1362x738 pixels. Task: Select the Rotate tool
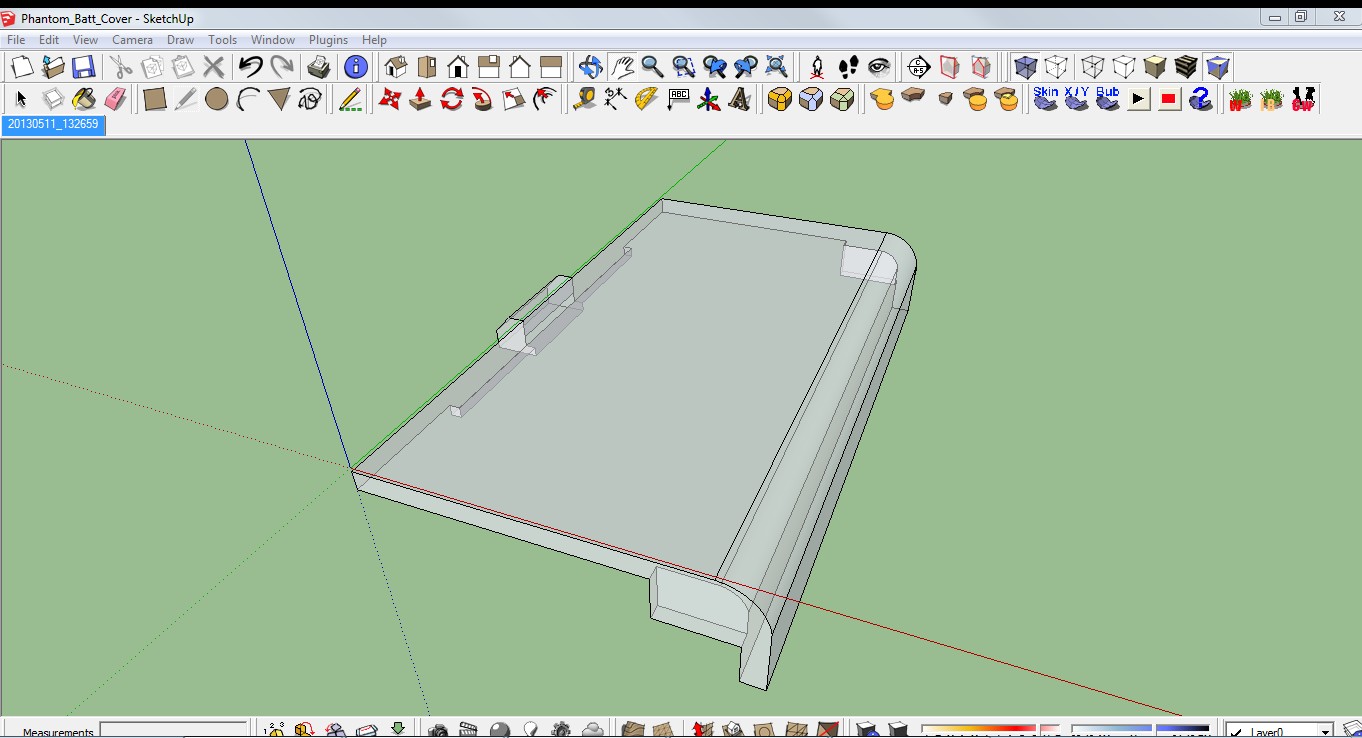[x=452, y=99]
